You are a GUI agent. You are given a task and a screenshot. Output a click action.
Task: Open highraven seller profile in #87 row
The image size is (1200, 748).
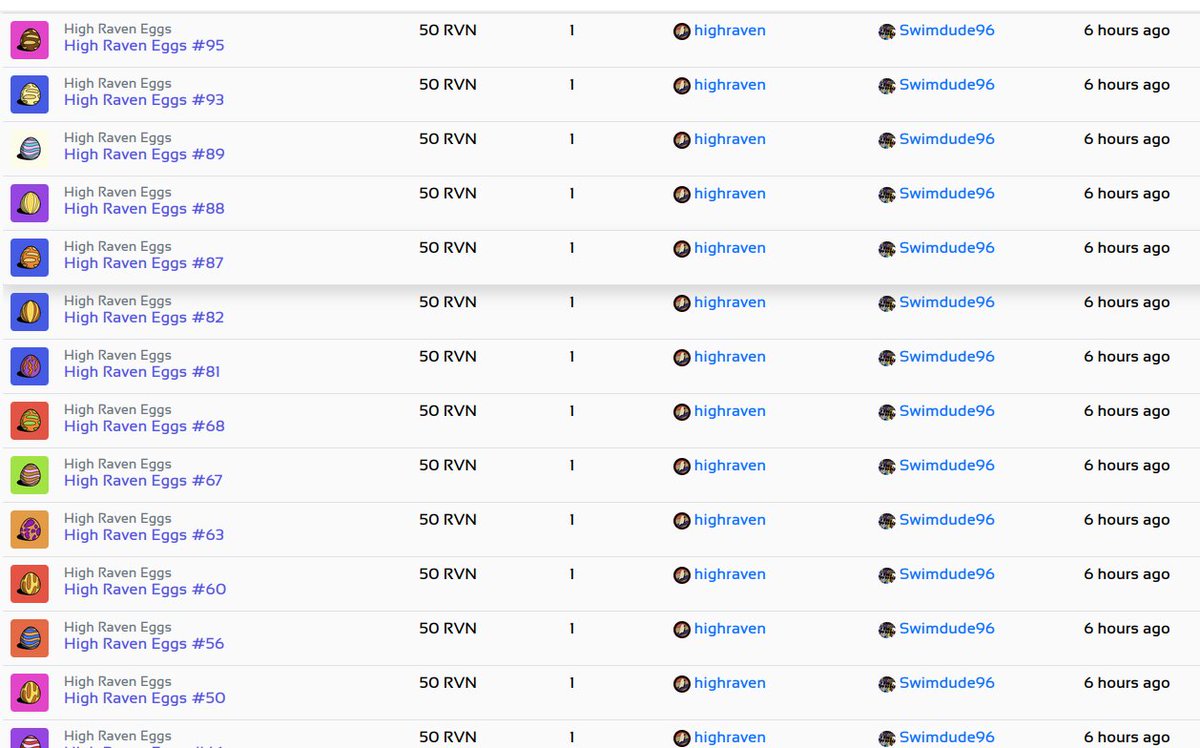[730, 248]
